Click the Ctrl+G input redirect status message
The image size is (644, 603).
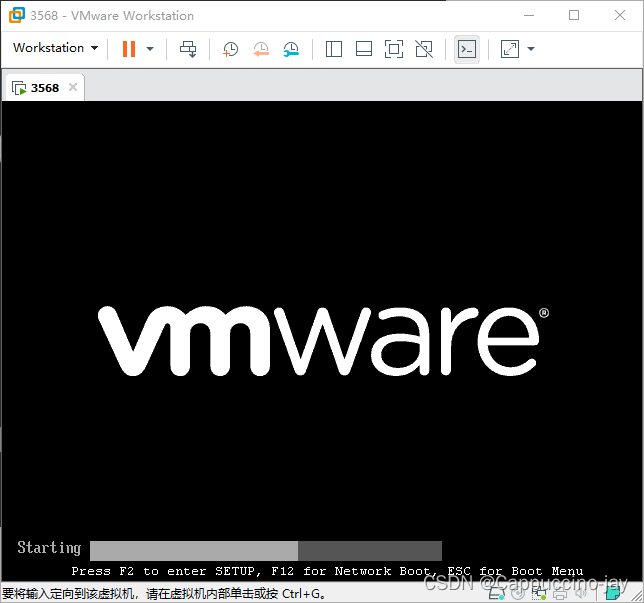click(x=164, y=594)
